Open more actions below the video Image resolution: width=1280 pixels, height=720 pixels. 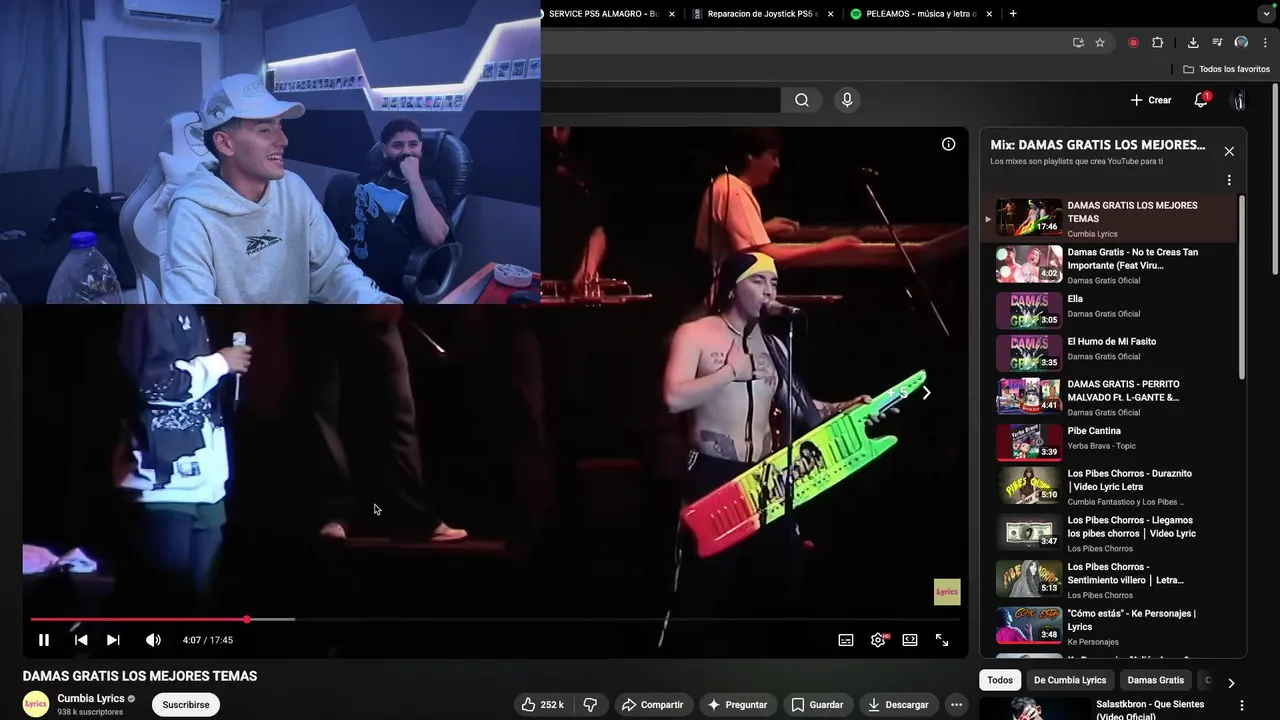pyautogui.click(x=956, y=705)
